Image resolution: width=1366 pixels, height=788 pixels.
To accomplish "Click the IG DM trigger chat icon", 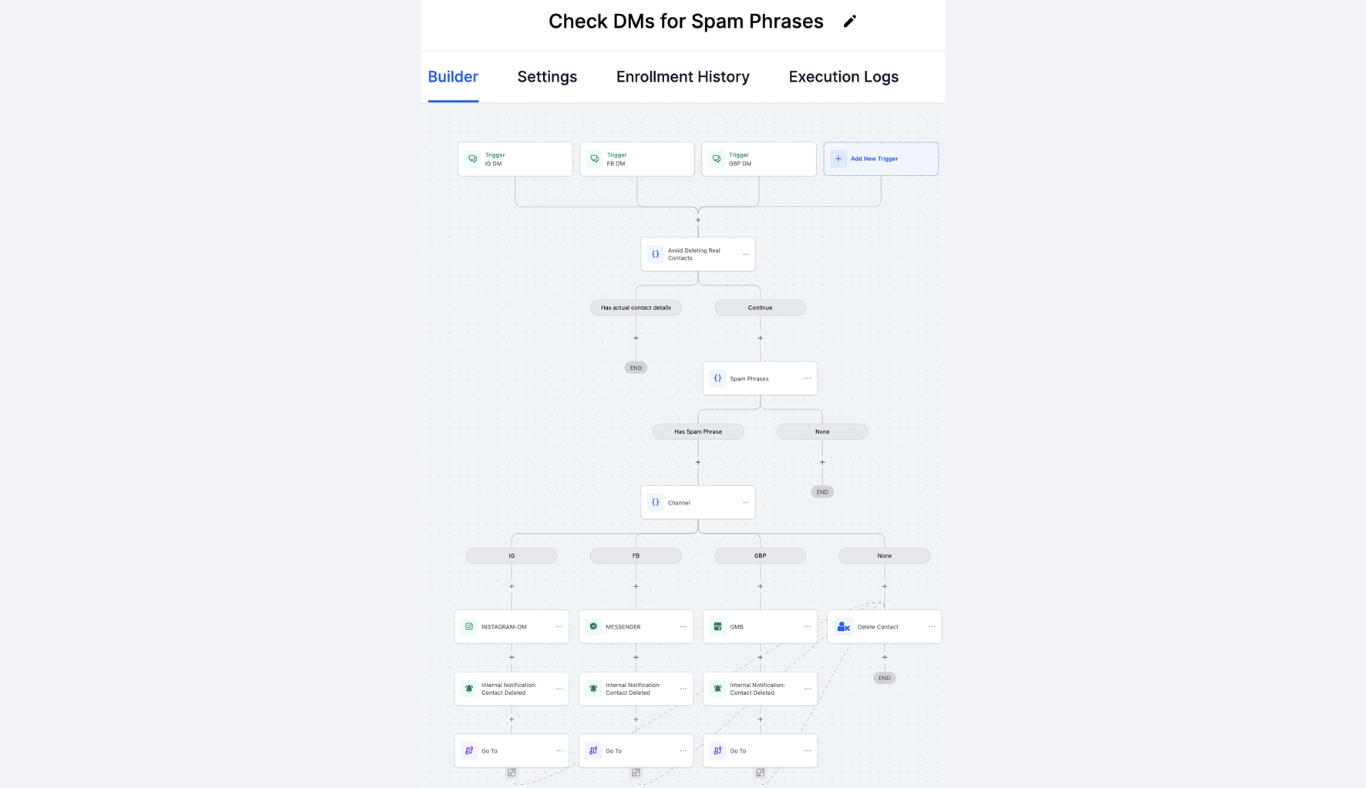I will [472, 159].
